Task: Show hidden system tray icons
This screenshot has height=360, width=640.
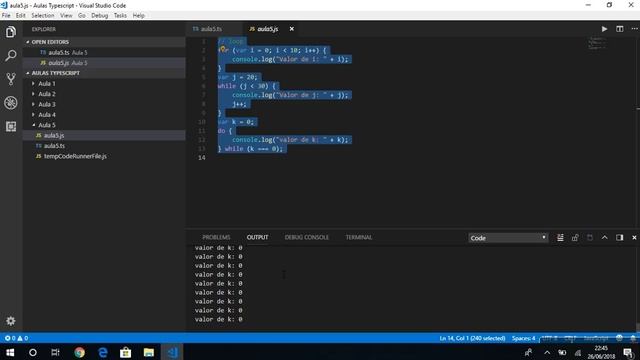Action: point(547,353)
